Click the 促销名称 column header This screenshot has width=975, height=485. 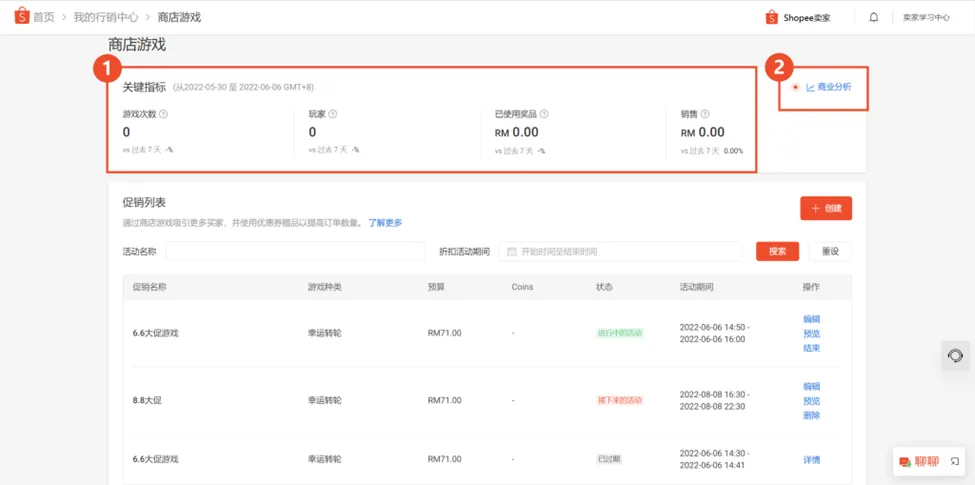[x=149, y=287]
